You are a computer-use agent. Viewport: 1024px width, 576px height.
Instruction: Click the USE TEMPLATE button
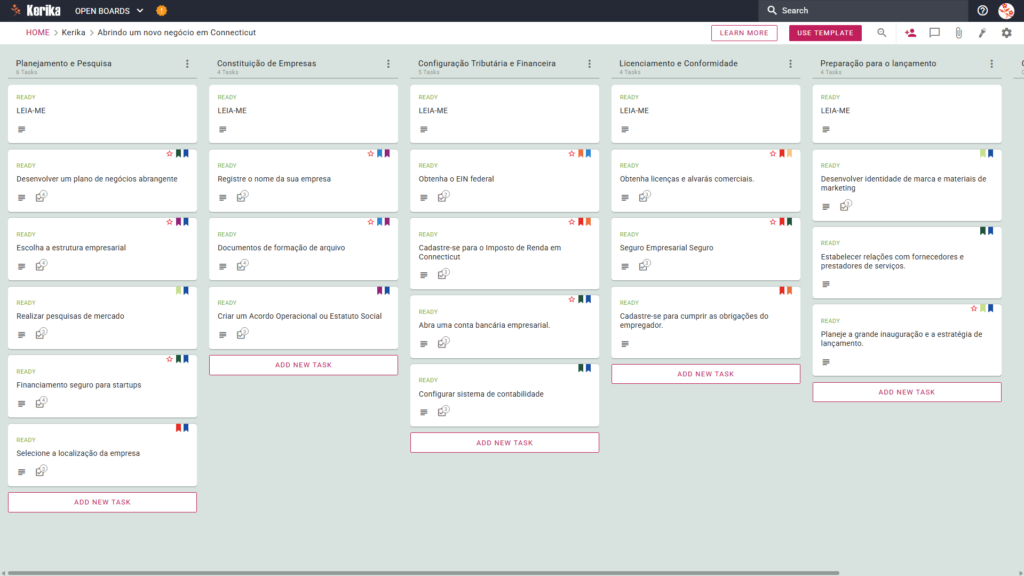(x=825, y=33)
